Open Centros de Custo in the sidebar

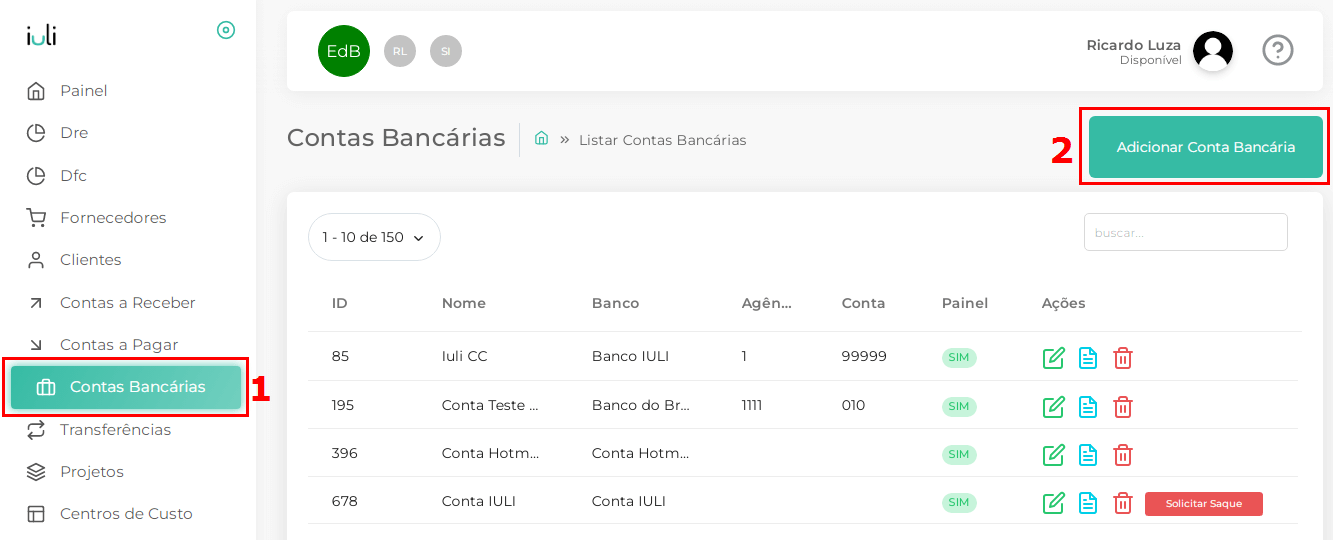126,514
